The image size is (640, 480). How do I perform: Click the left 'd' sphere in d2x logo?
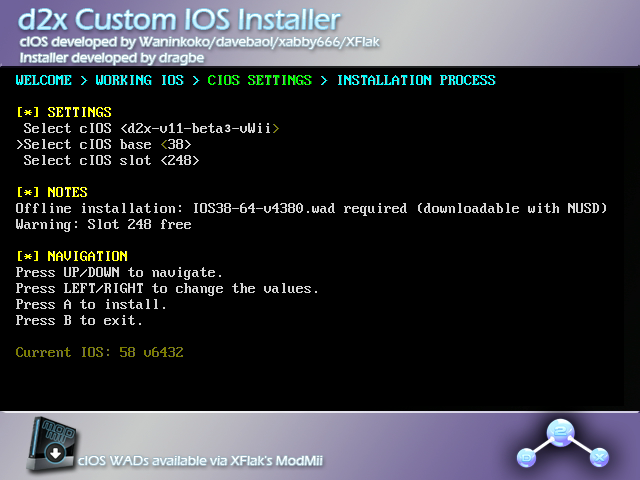tap(527, 458)
